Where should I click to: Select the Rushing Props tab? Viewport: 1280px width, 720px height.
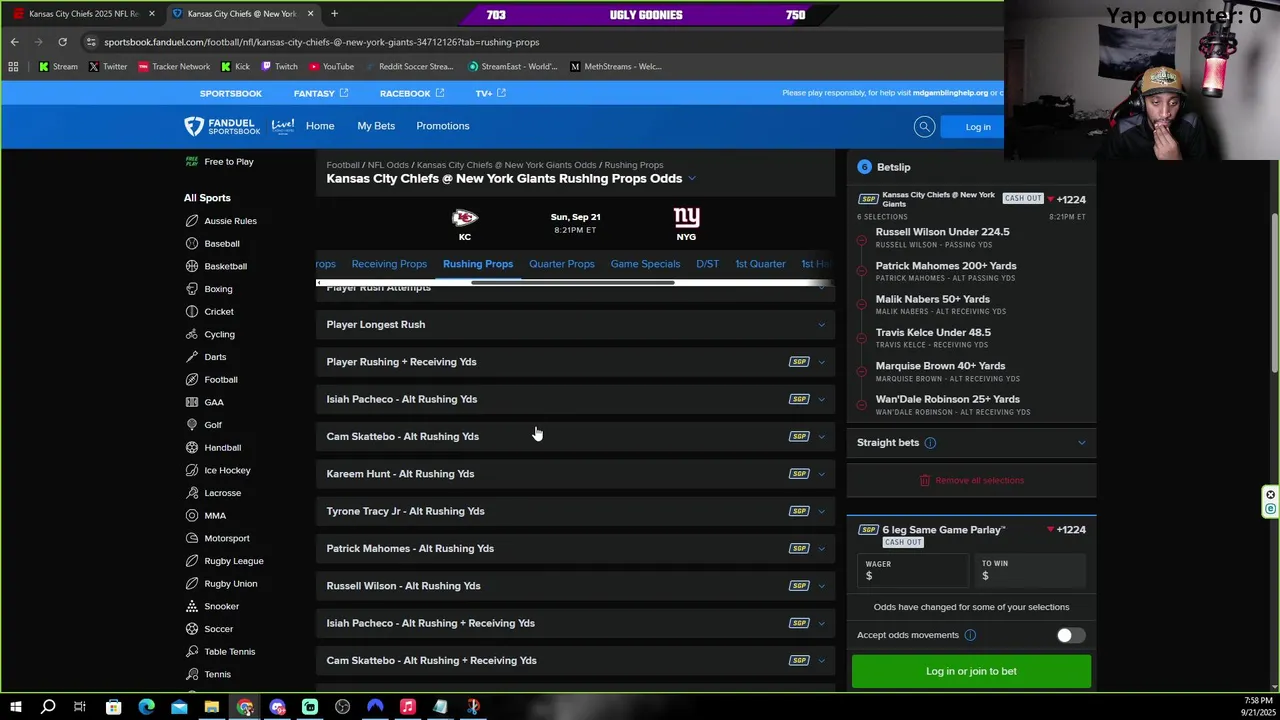[478, 264]
